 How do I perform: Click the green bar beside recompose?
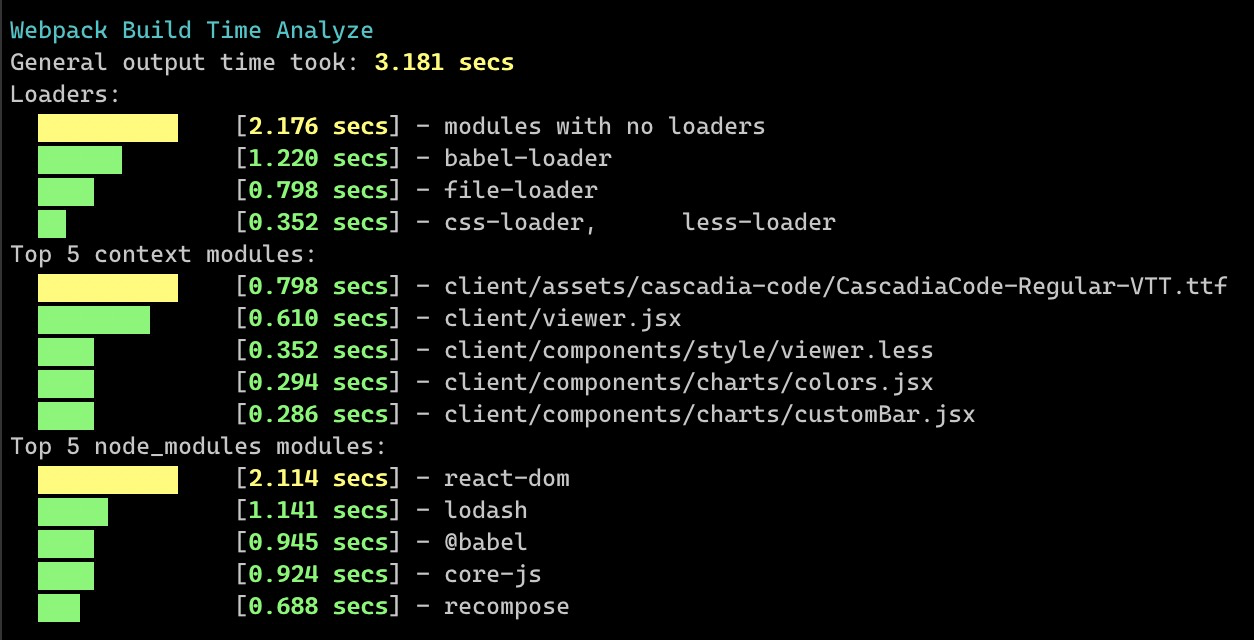59,608
